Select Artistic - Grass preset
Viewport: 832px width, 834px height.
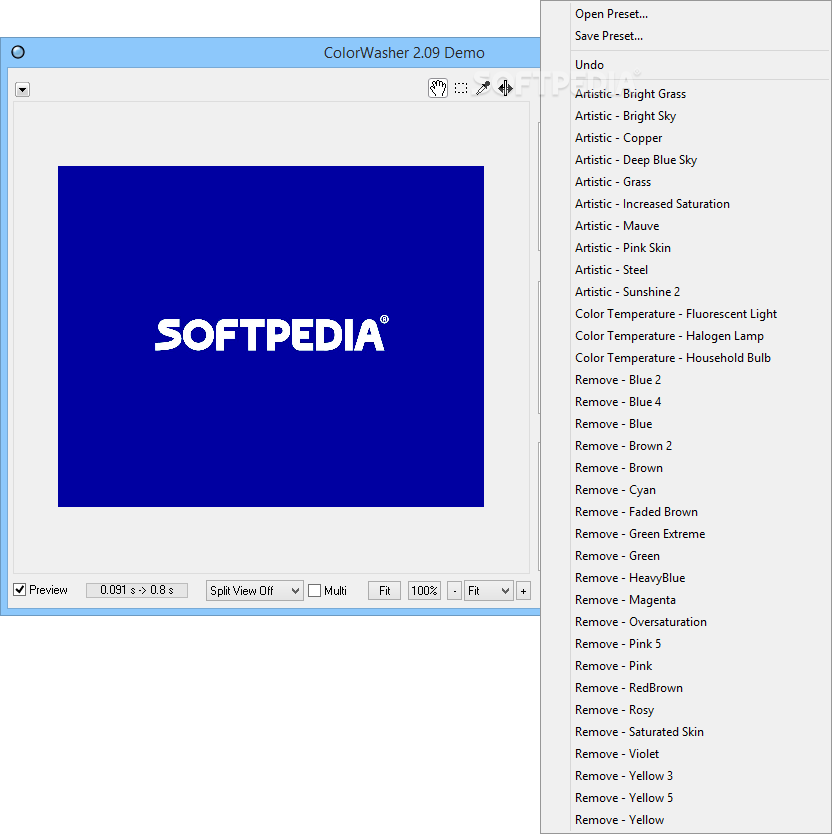[685, 181]
